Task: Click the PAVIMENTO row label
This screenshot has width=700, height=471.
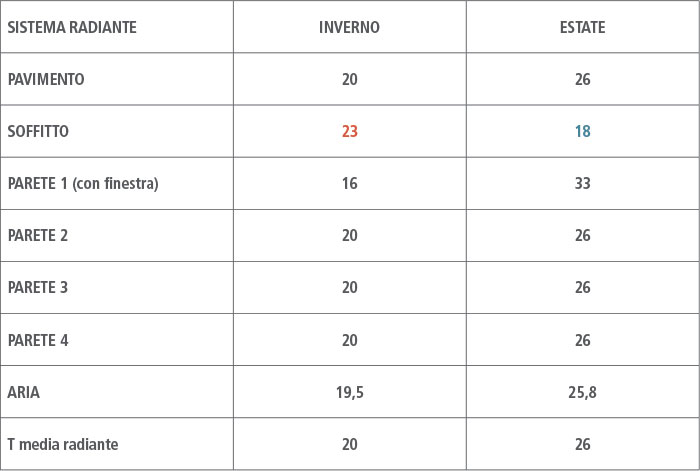Action: pyautogui.click(x=46, y=79)
